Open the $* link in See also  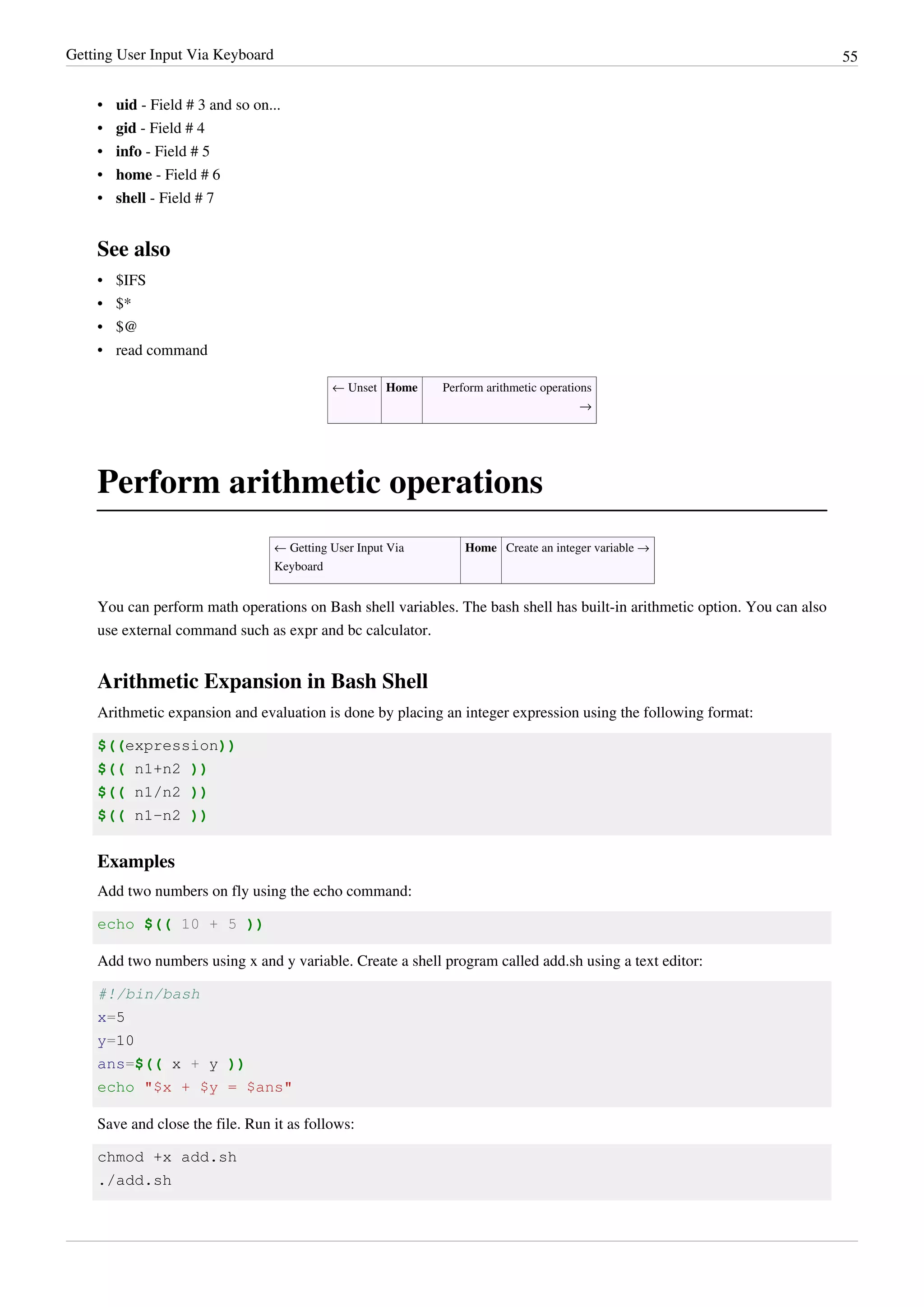click(x=124, y=303)
